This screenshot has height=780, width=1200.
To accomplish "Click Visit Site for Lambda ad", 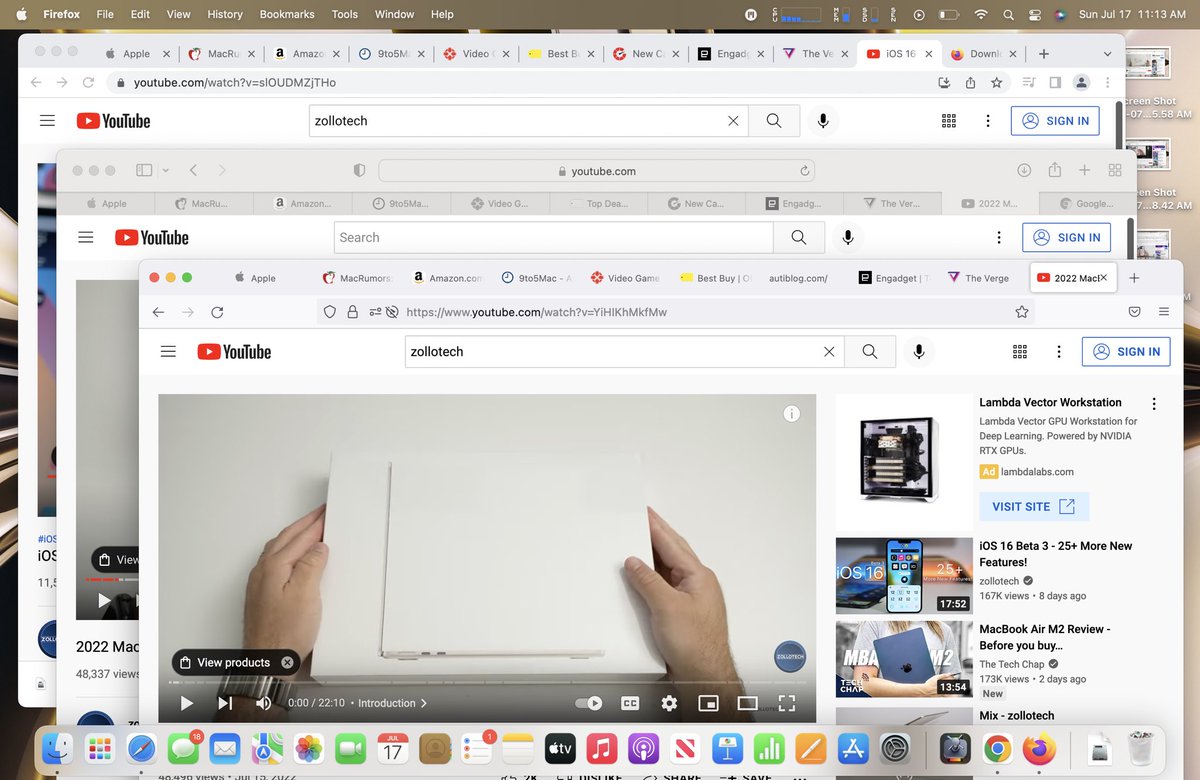I will pyautogui.click(x=1034, y=507).
